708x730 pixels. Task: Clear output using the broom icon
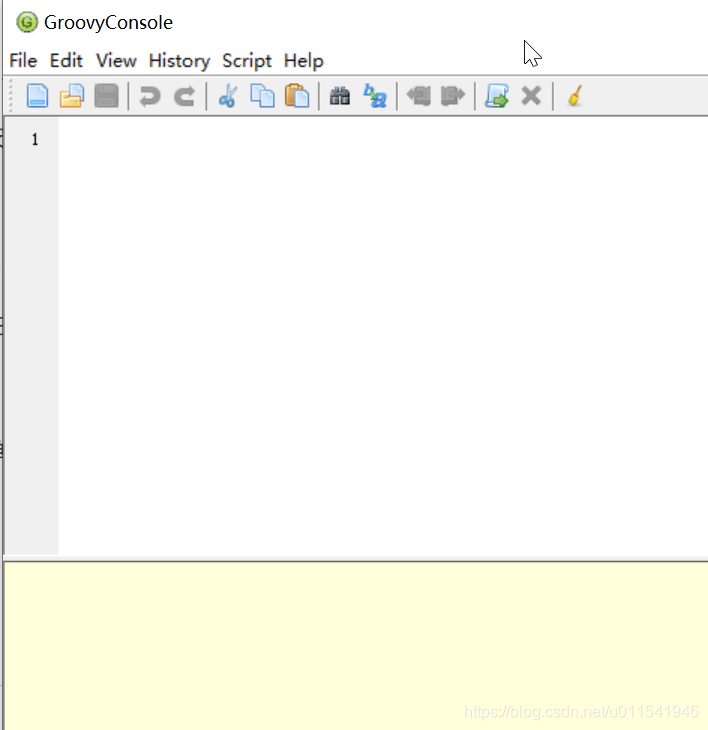[575, 96]
